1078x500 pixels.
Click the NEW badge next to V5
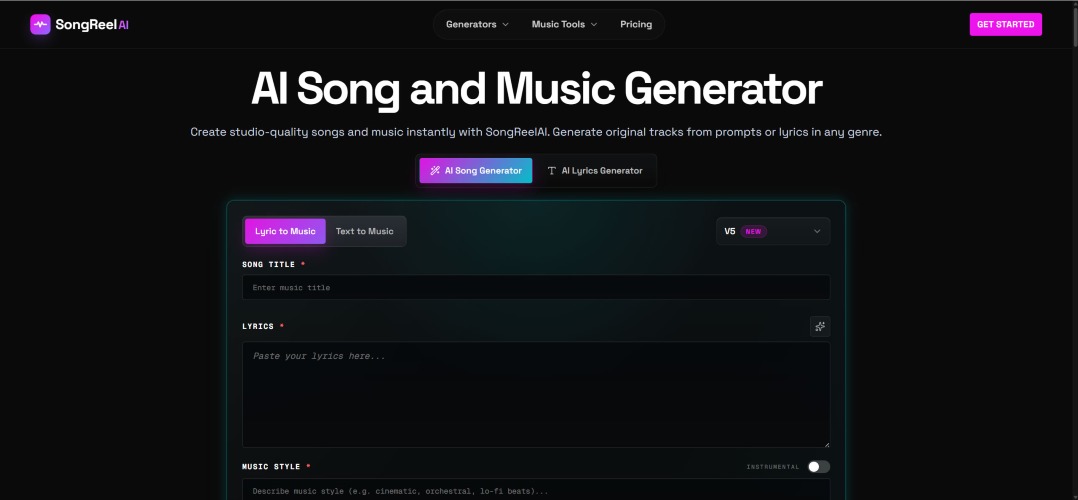[754, 232]
